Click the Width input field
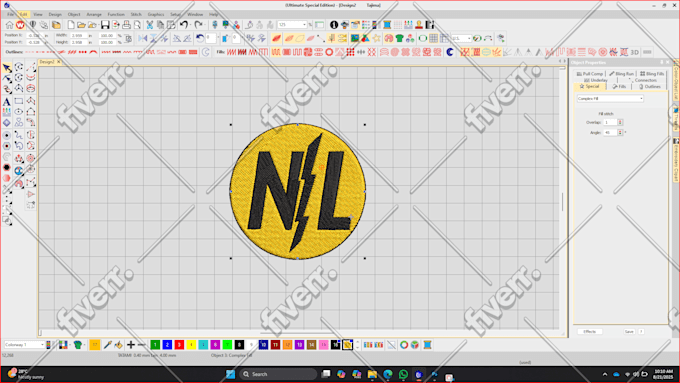Image resolution: width=680 pixels, height=383 pixels. coord(78,36)
